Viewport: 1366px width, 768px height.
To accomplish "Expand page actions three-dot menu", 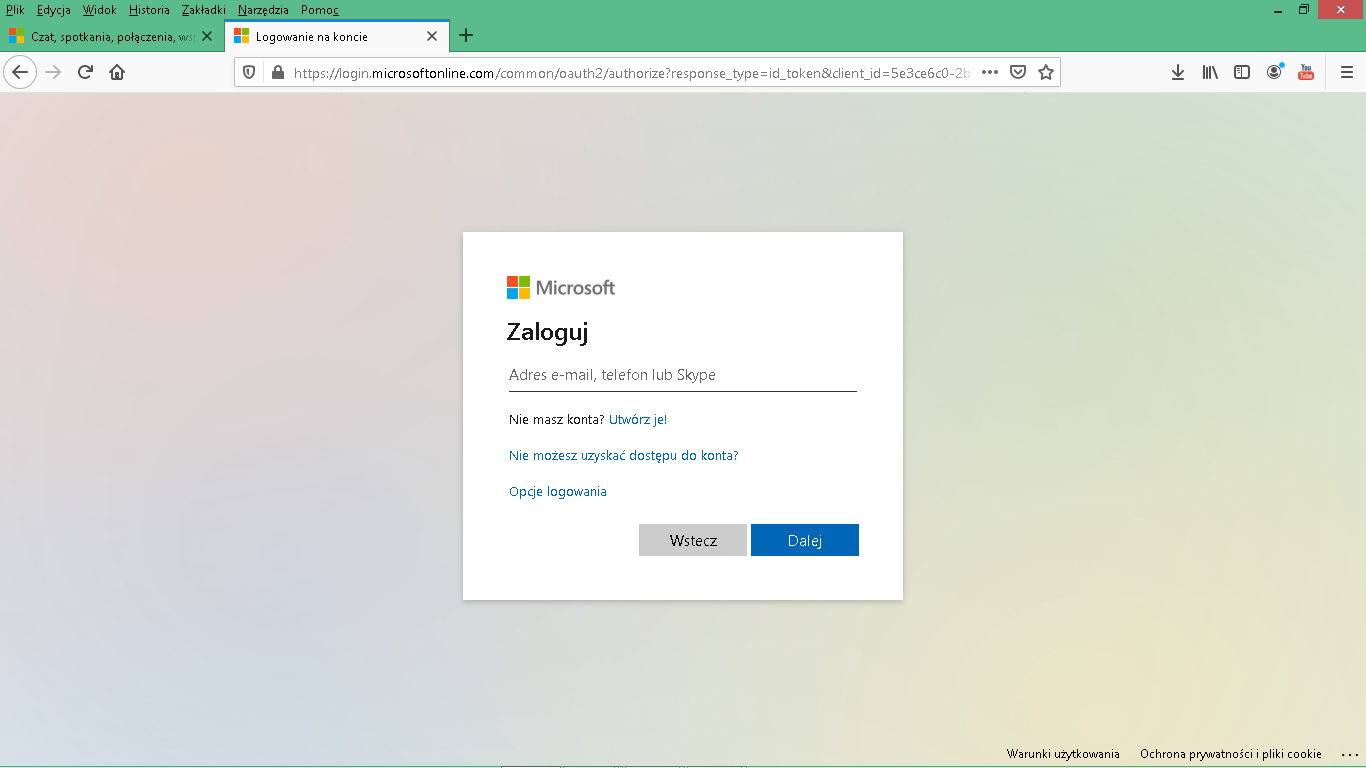I will click(990, 72).
